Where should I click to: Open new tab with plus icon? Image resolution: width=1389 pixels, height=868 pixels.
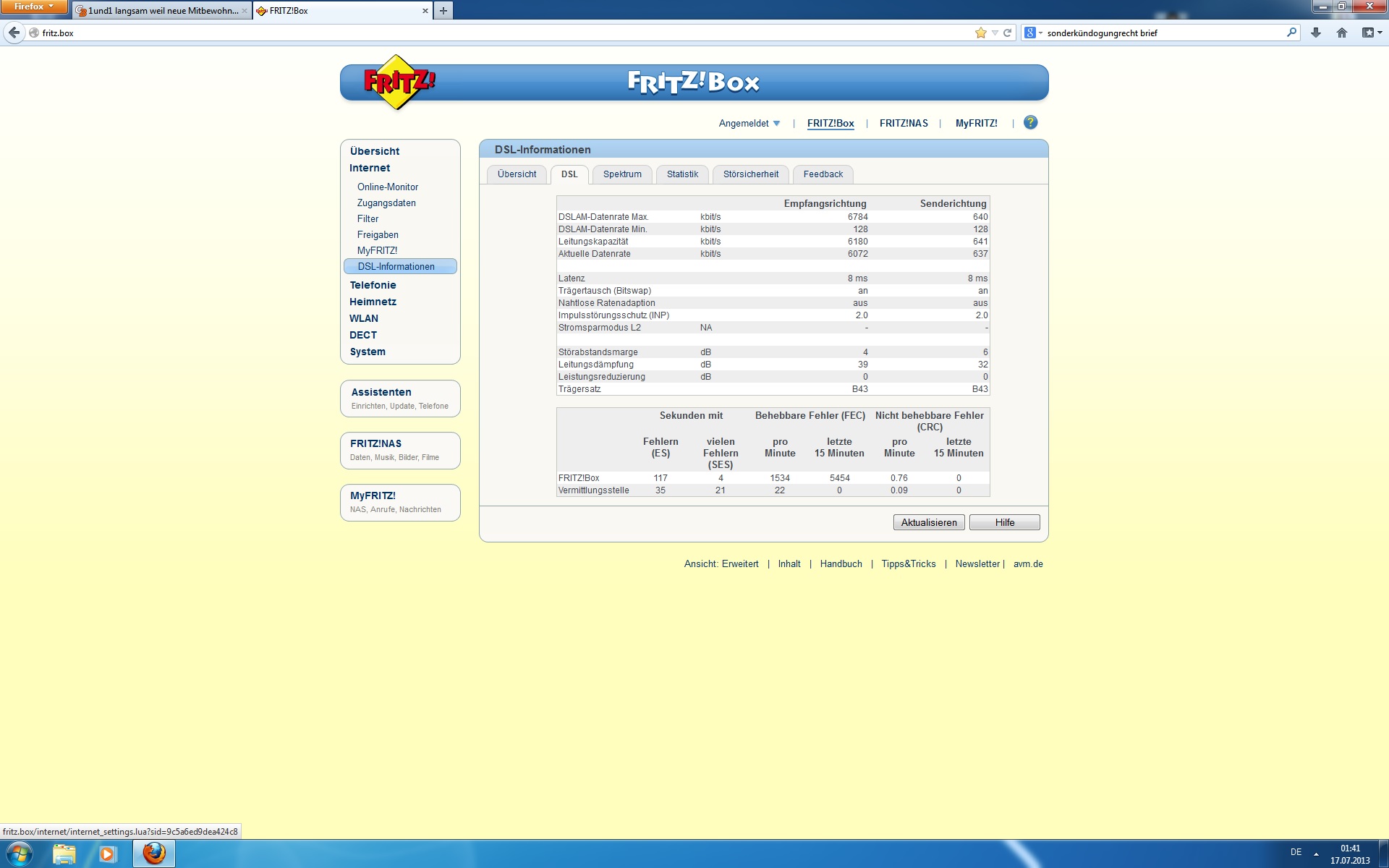[443, 11]
